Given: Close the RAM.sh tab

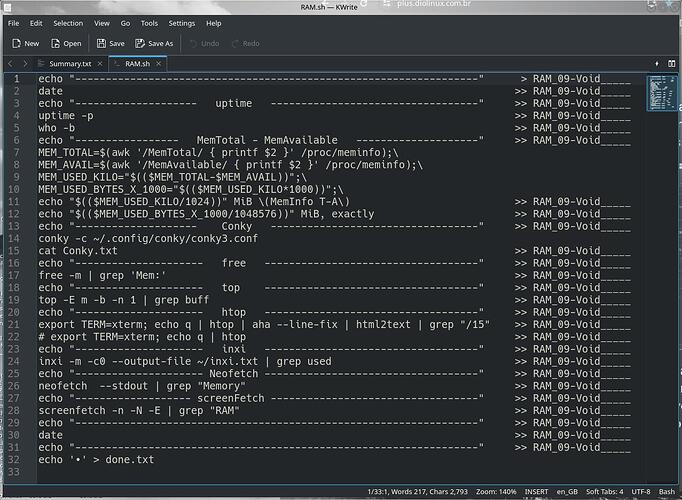Looking at the screenshot, I should click(x=159, y=63).
